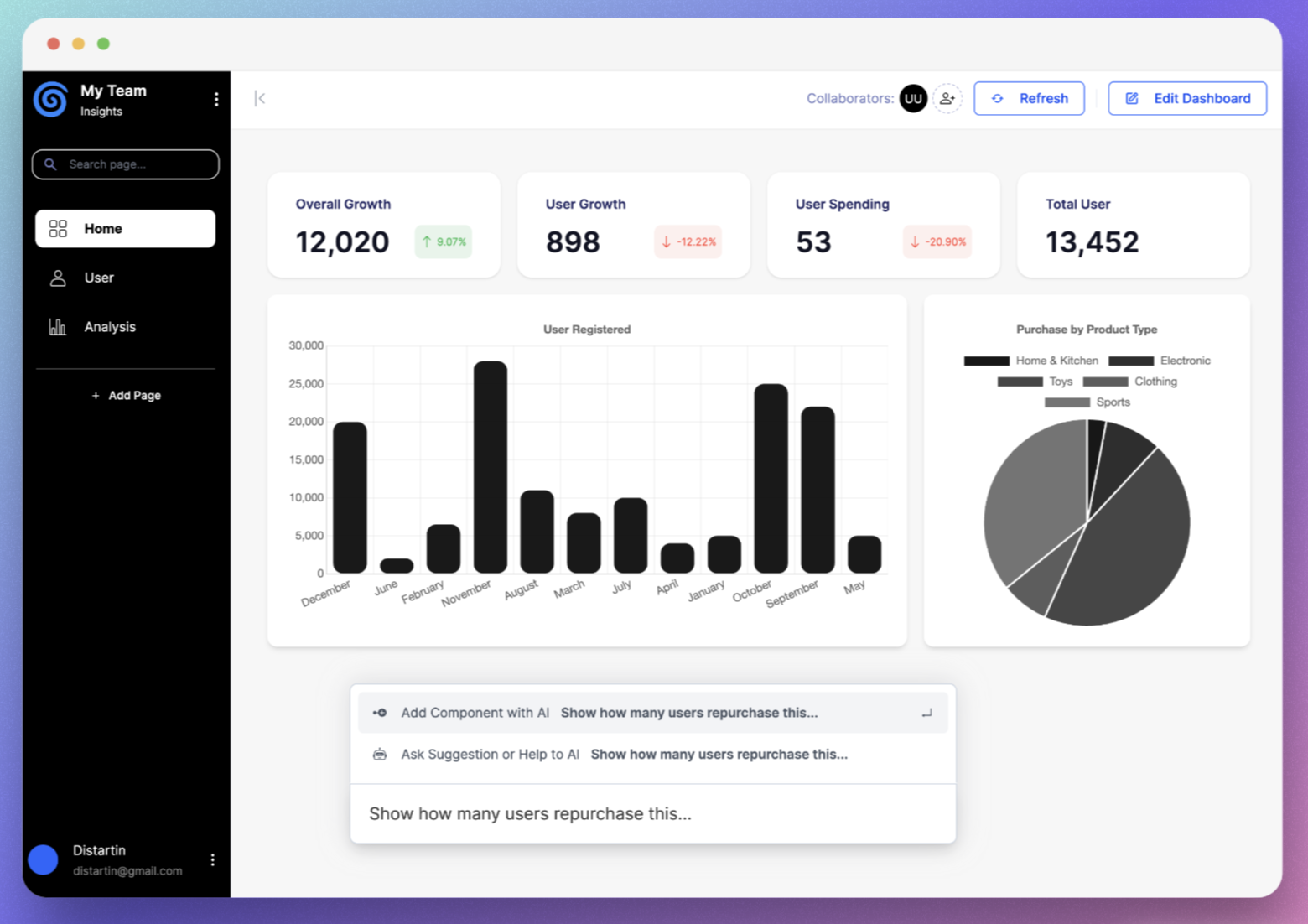1308x924 pixels.
Task: Collapse the sidebar with the arrow control
Action: coord(260,98)
